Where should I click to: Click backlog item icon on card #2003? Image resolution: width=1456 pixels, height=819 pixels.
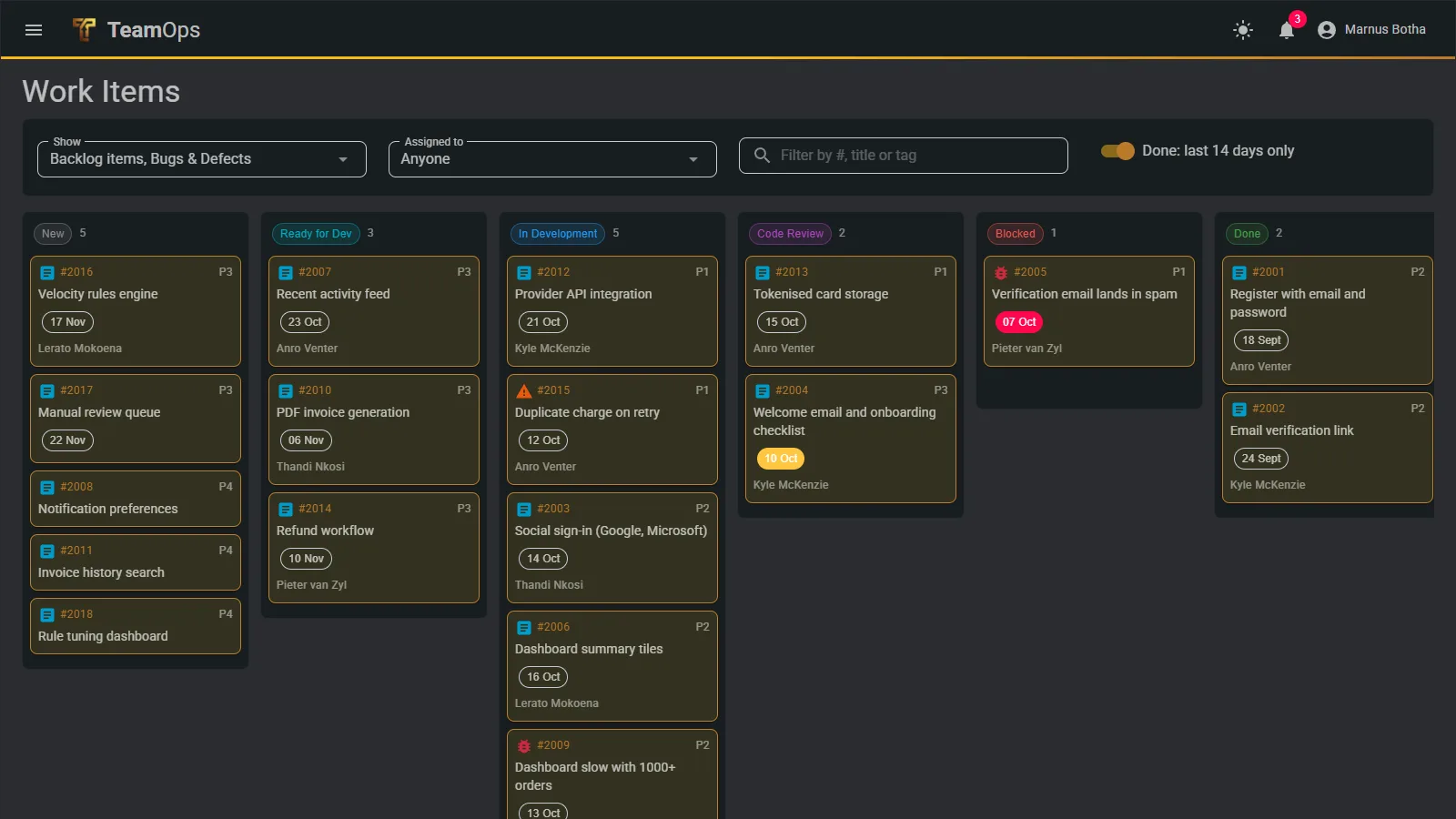524,510
